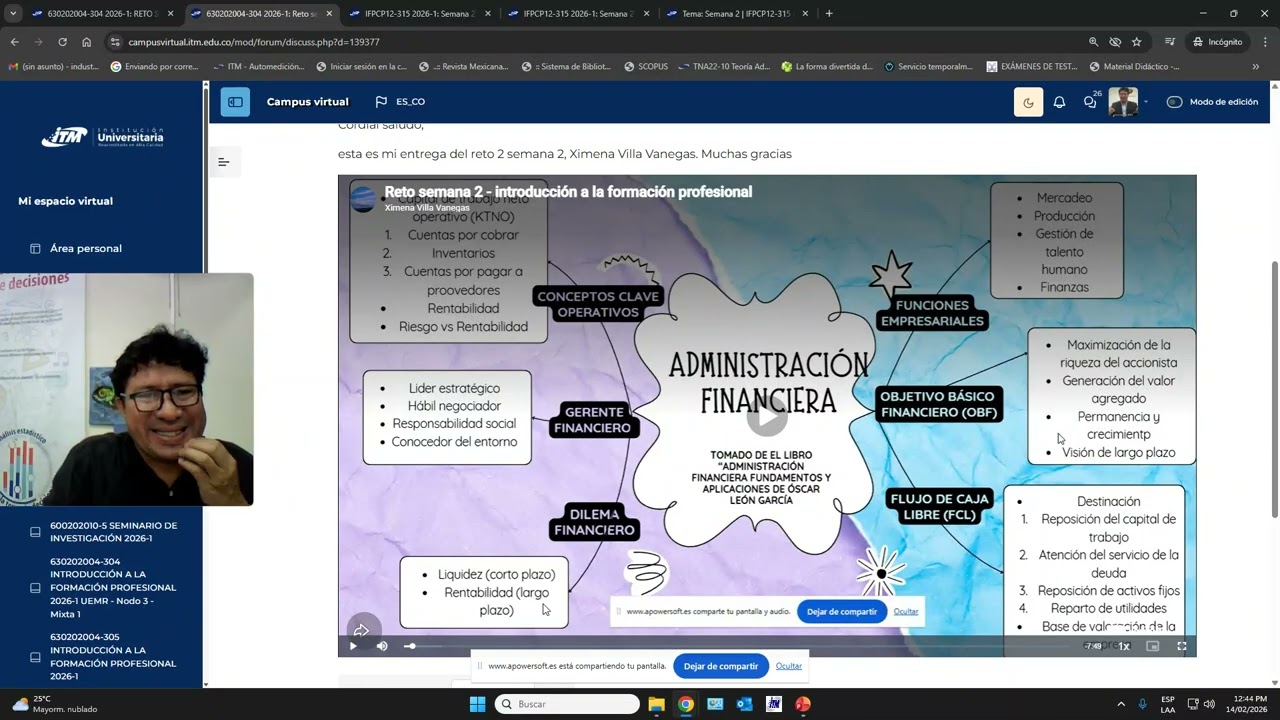Show more bookmarks chevron

1256,67
